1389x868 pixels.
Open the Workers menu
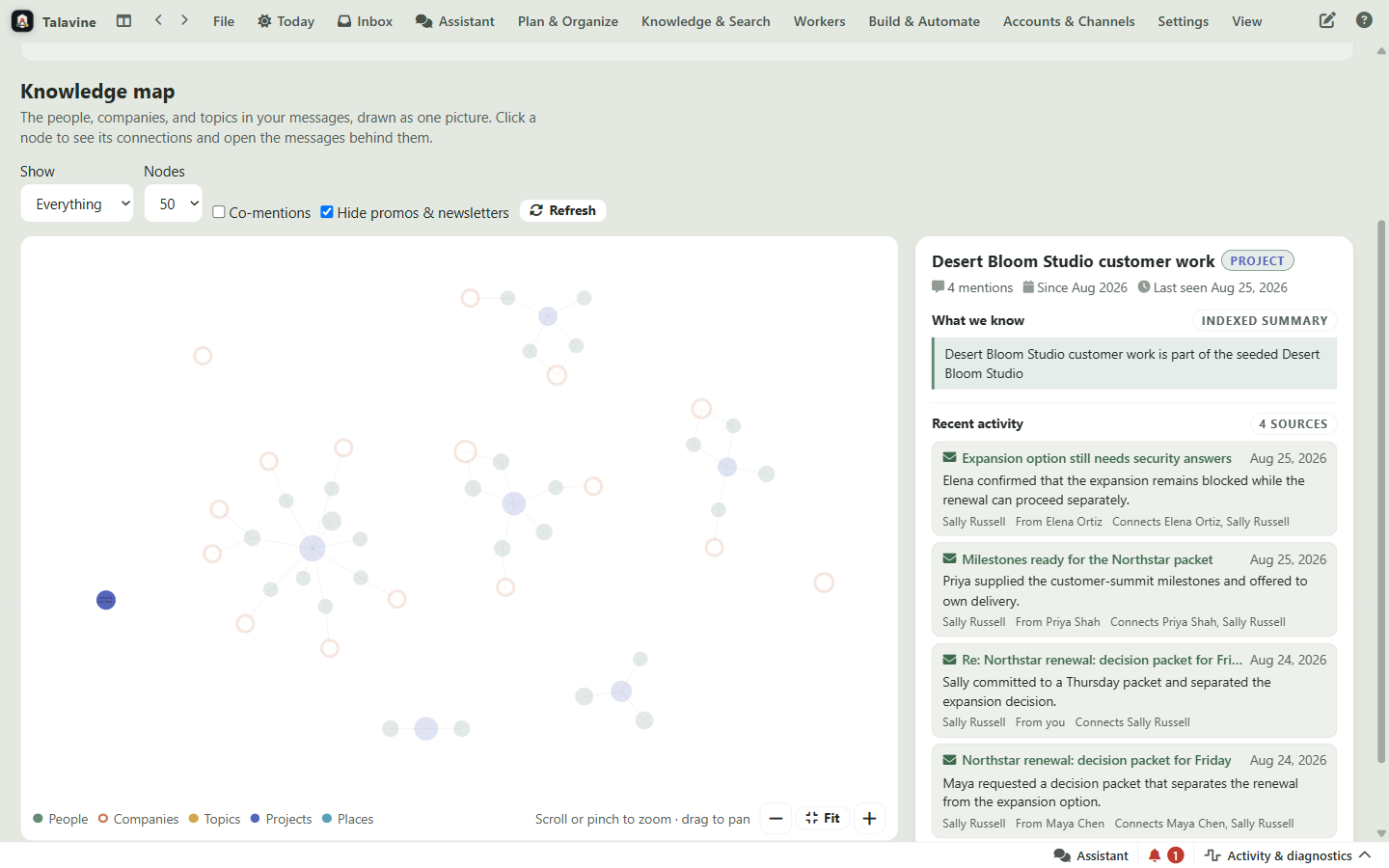820,21
